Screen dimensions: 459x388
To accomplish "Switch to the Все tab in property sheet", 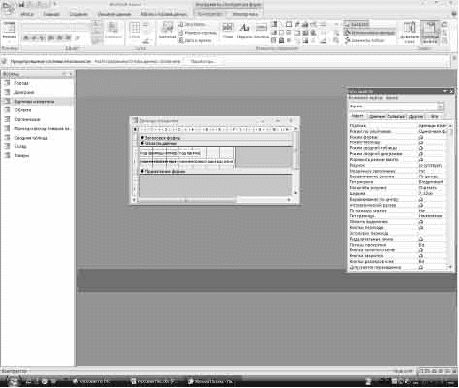I will click(434, 116).
